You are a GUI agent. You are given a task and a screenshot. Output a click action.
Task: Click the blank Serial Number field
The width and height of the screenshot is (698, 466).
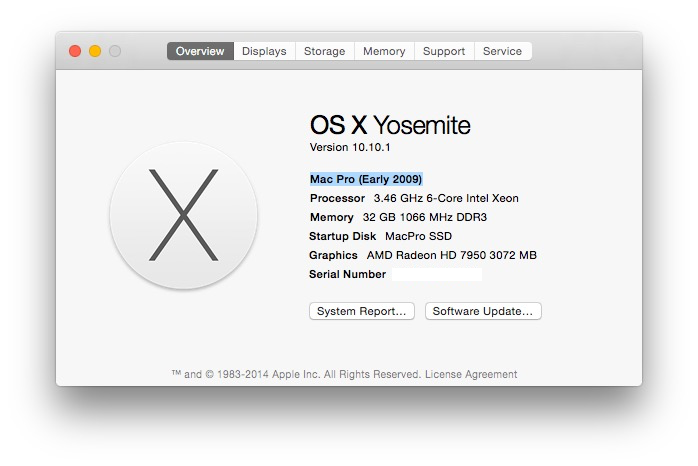click(x=437, y=274)
